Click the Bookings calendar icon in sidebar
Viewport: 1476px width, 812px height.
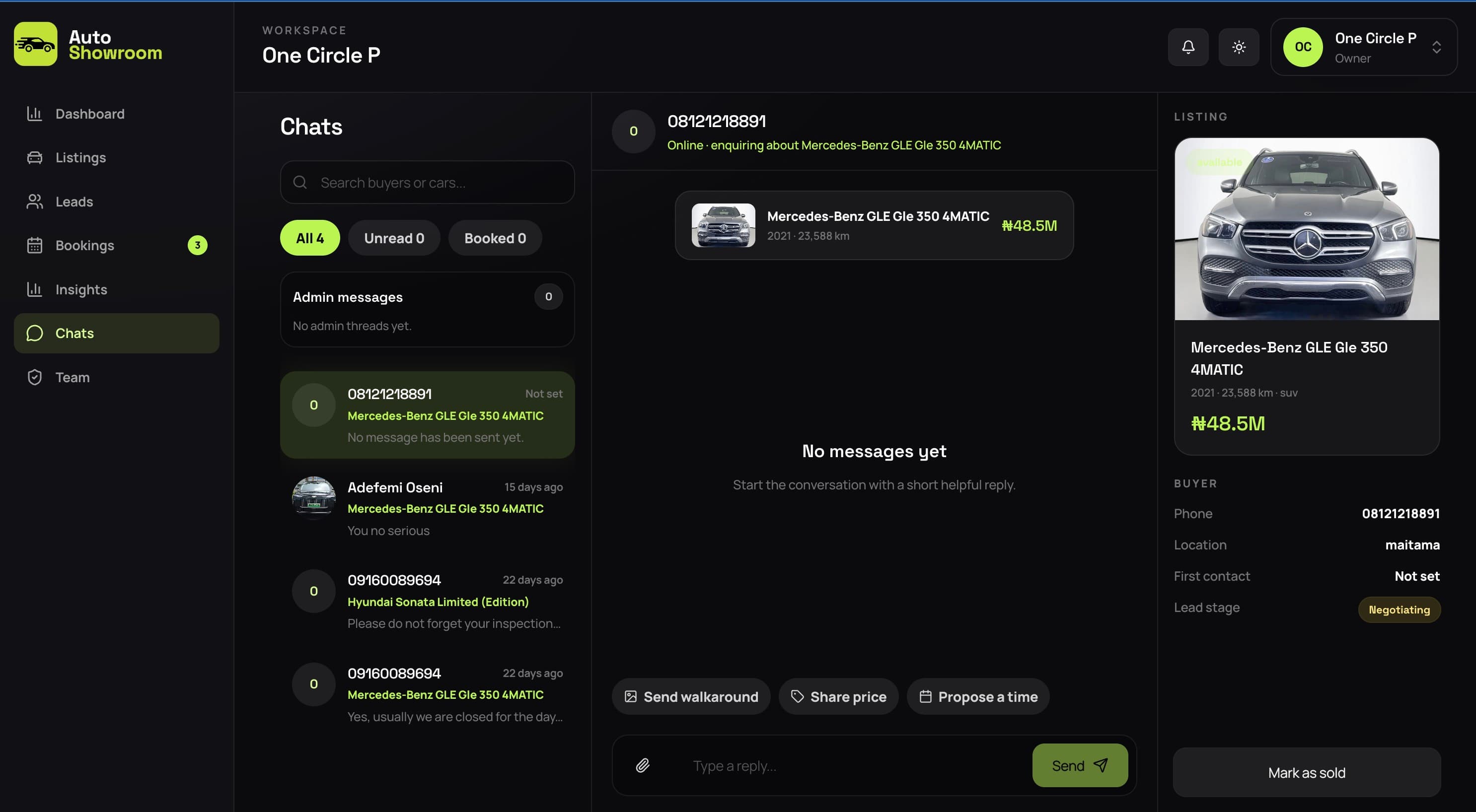(34, 245)
